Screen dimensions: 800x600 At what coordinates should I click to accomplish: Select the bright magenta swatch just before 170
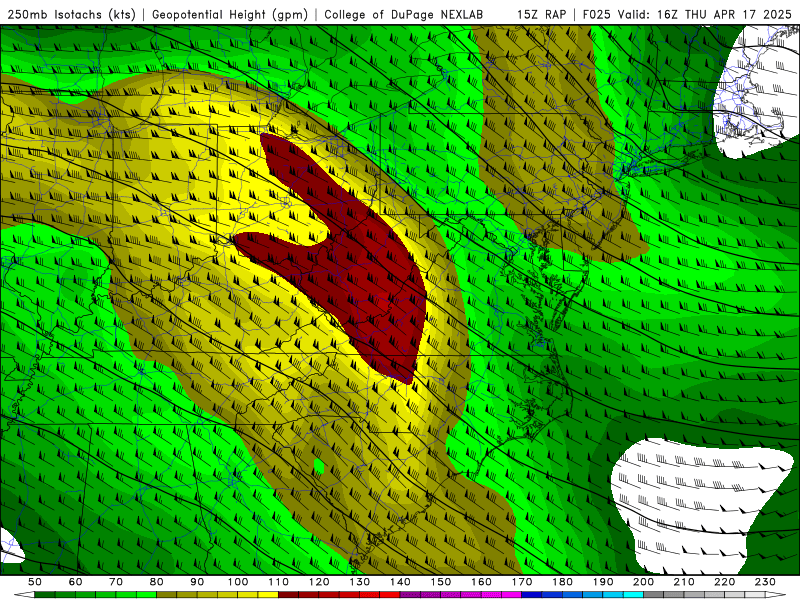coord(511,595)
